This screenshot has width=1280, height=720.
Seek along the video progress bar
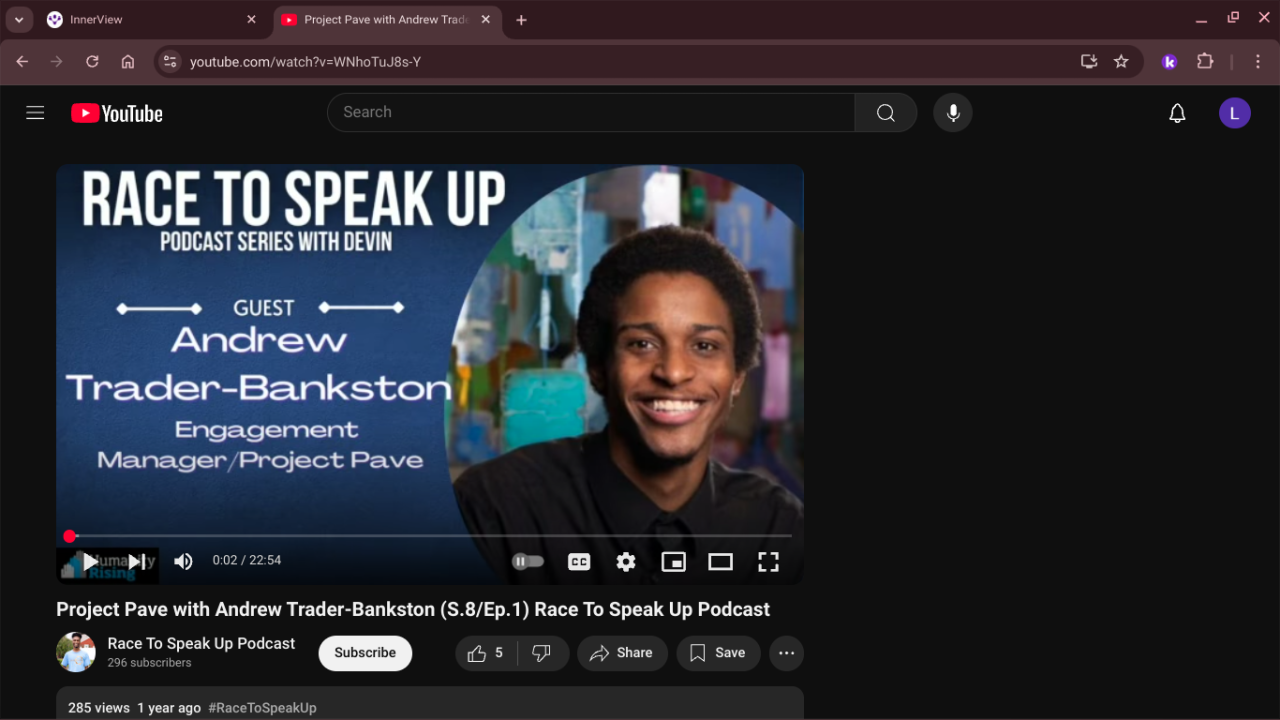430,536
